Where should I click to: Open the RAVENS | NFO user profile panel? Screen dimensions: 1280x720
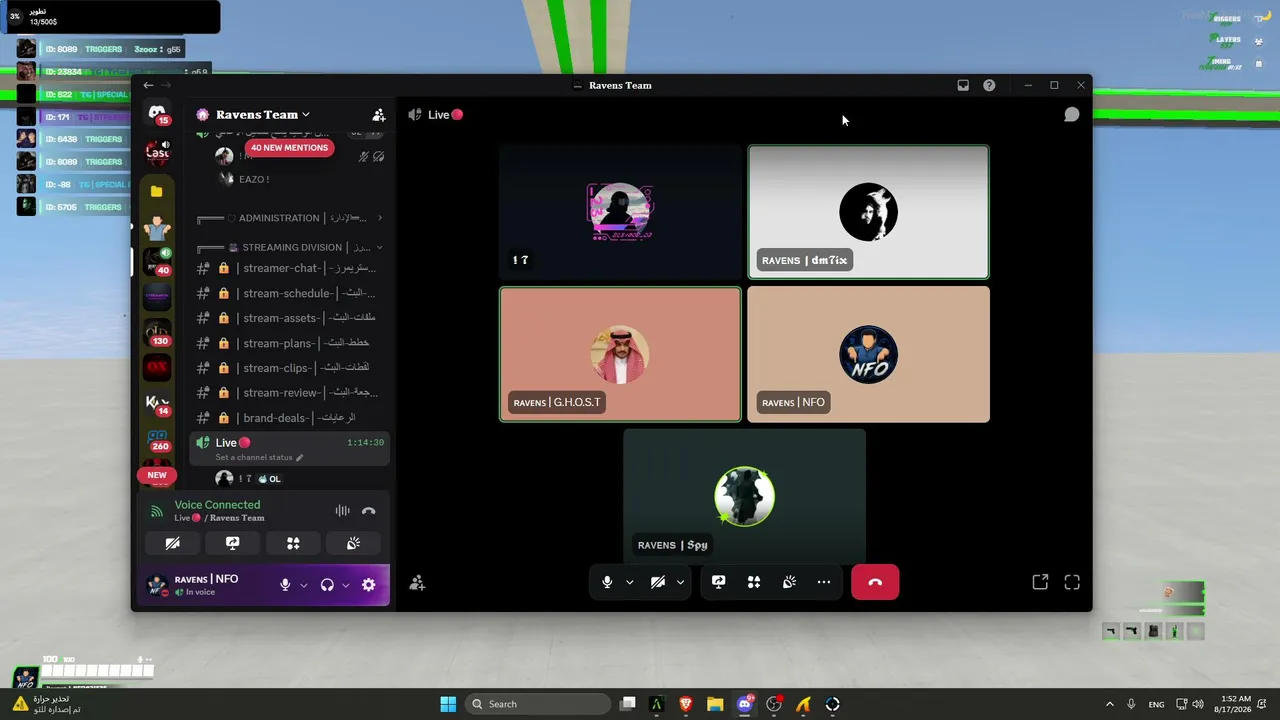[207, 585]
